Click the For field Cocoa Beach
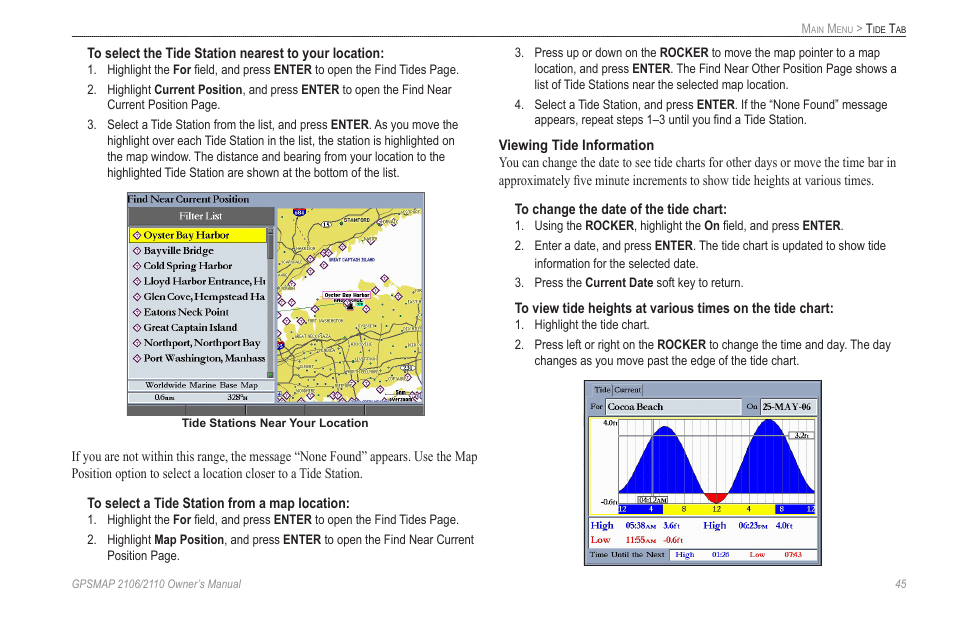 (x=673, y=407)
